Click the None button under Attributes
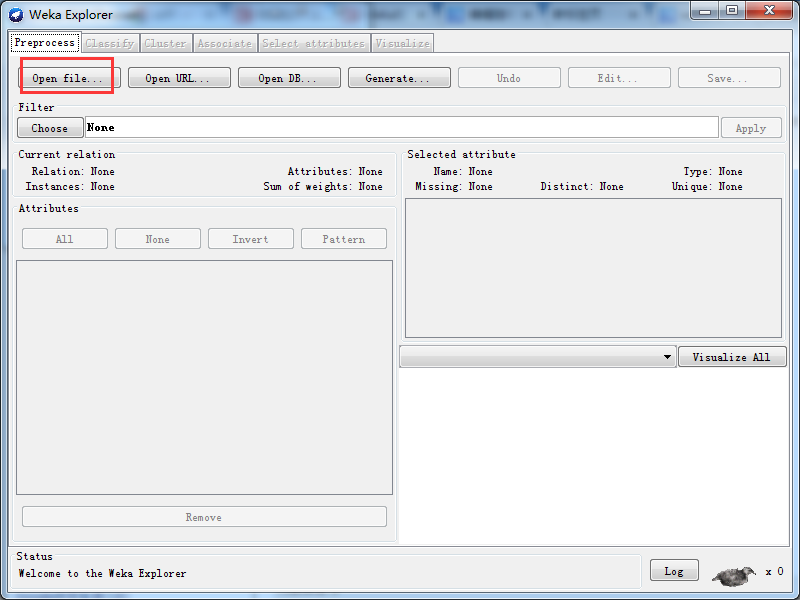This screenshot has height=600, width=800. [158, 239]
